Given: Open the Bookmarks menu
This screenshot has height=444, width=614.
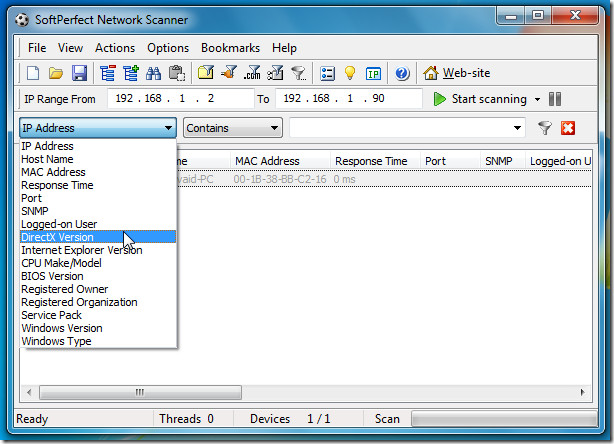Looking at the screenshot, I should pos(230,48).
